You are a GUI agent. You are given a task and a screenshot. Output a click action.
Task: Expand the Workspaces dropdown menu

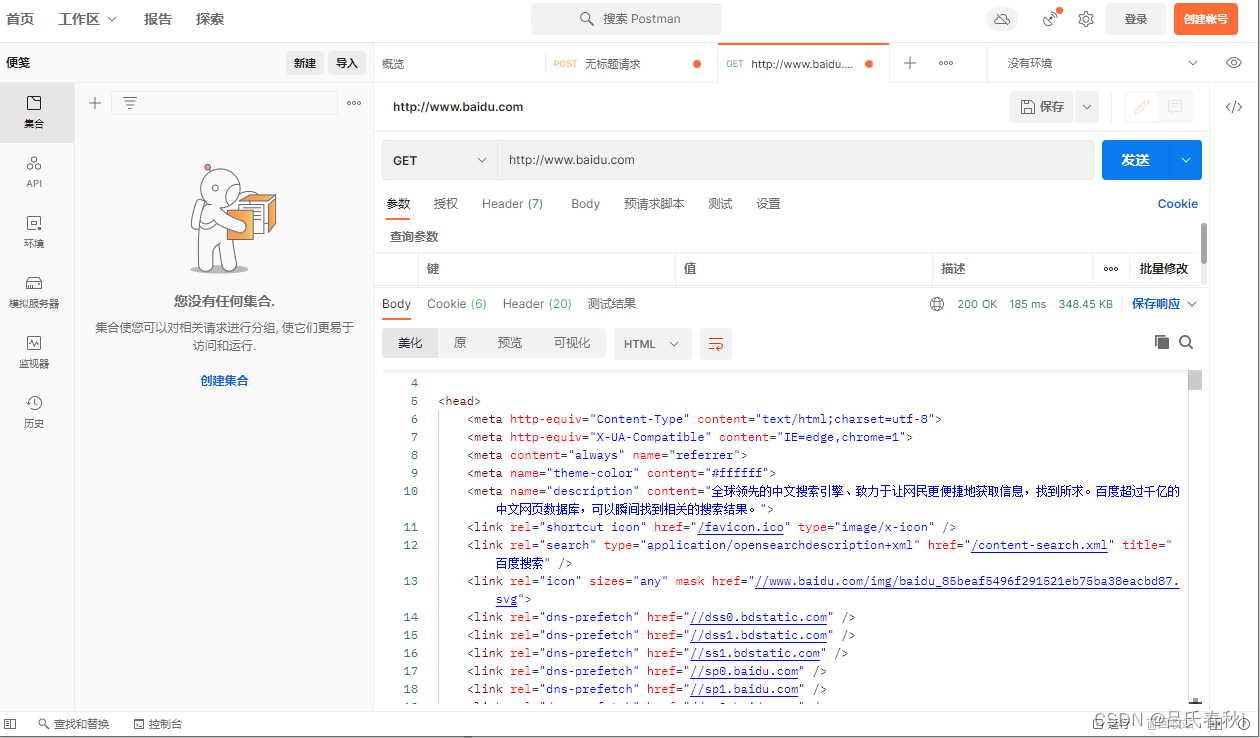point(87,19)
